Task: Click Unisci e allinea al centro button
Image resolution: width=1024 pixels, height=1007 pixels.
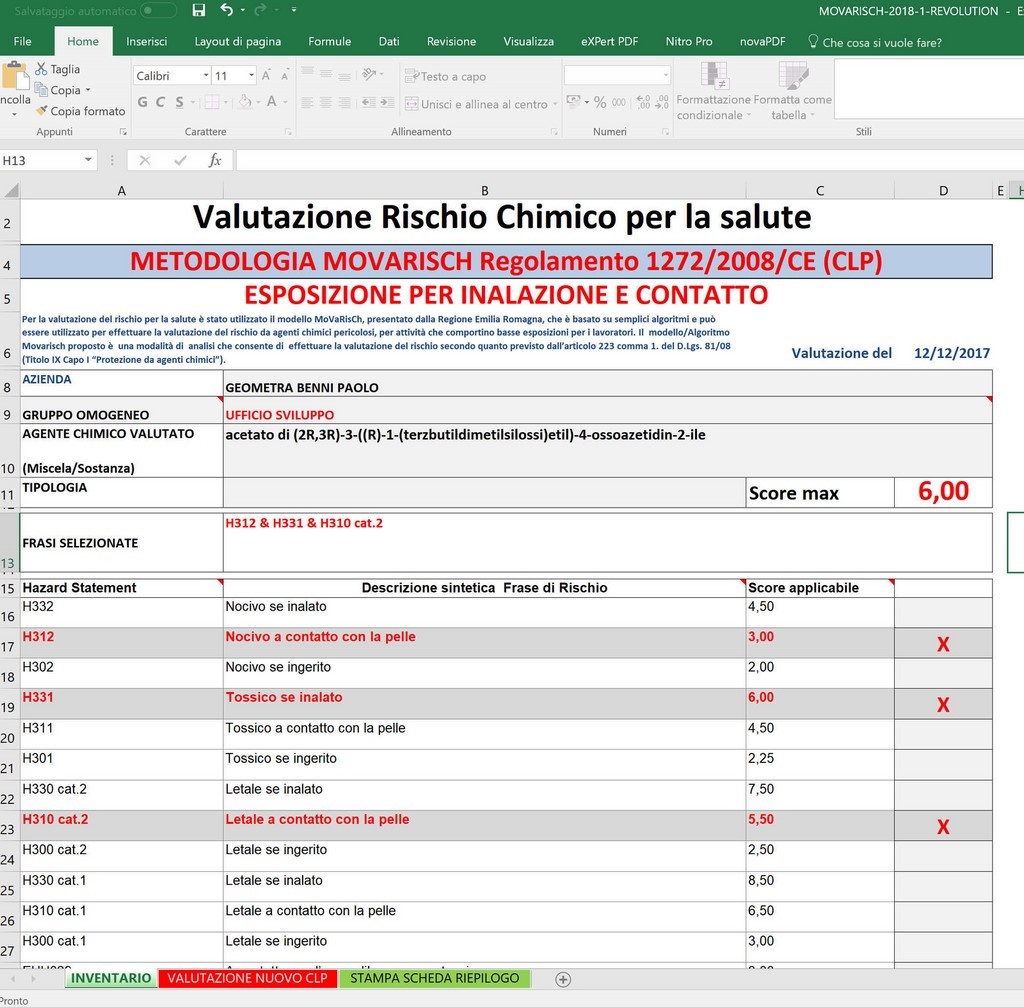Action: pos(477,104)
